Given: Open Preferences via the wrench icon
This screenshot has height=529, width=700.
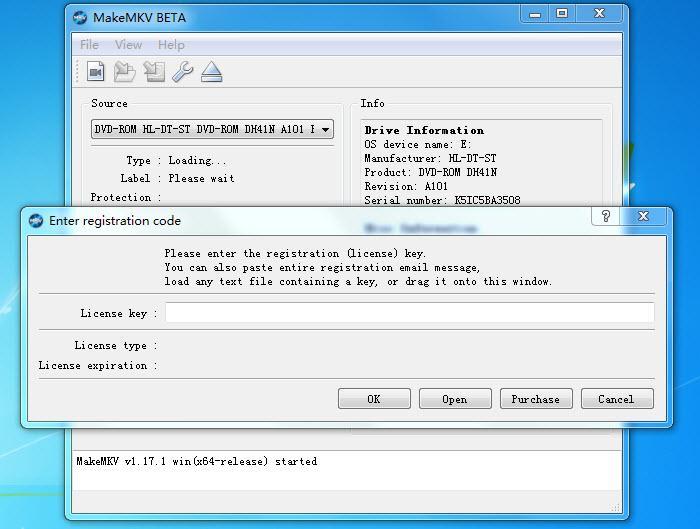Looking at the screenshot, I should pos(183,71).
